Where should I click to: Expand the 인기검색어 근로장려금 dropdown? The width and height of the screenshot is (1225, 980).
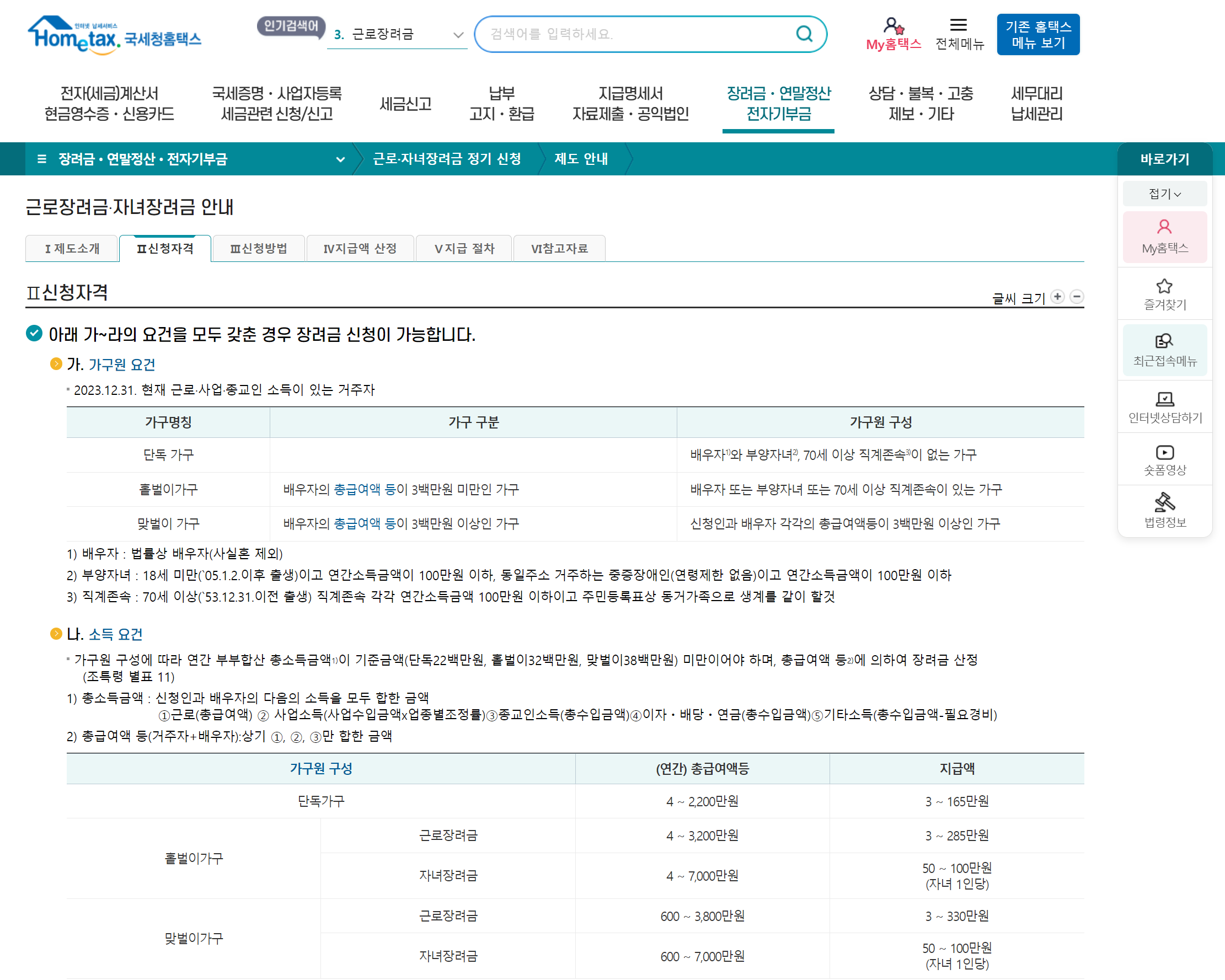click(x=458, y=35)
